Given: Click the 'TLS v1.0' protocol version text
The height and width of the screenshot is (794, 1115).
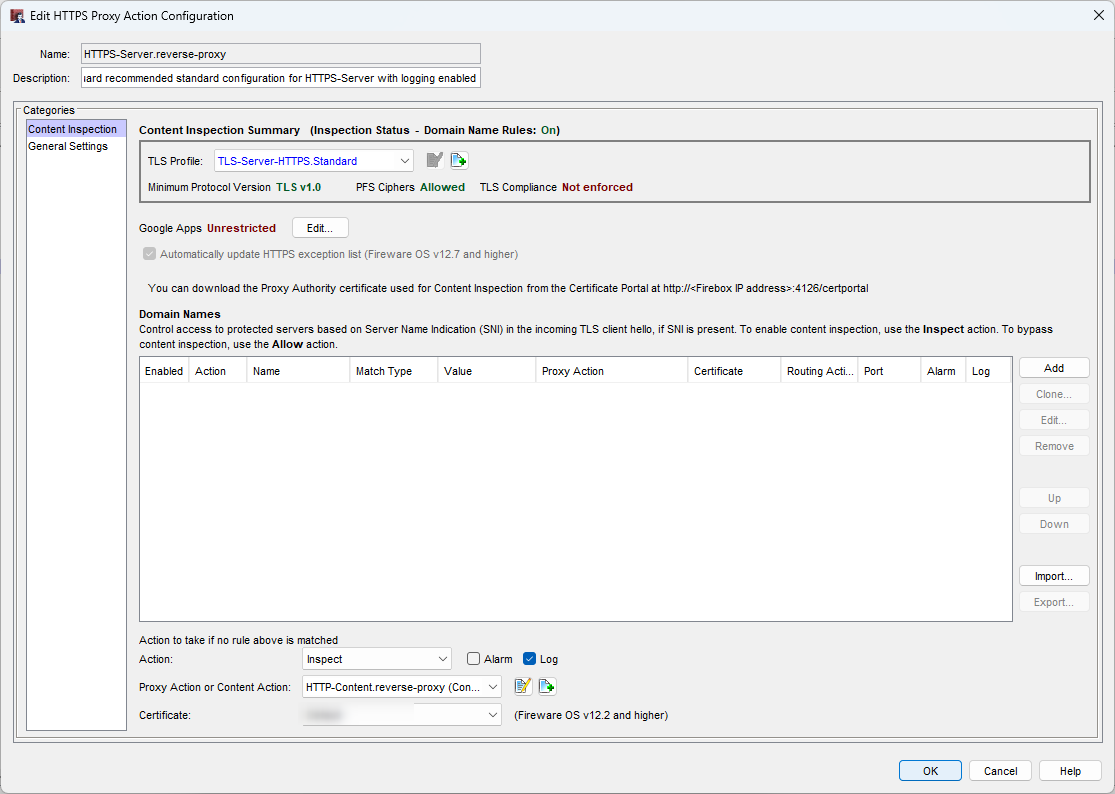Looking at the screenshot, I should pos(299,187).
